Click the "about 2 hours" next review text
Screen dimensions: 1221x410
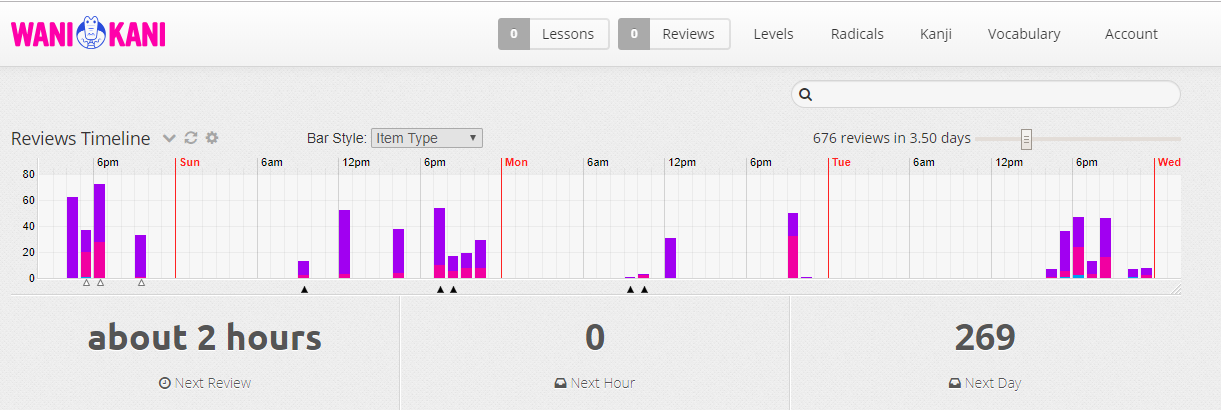[205, 338]
